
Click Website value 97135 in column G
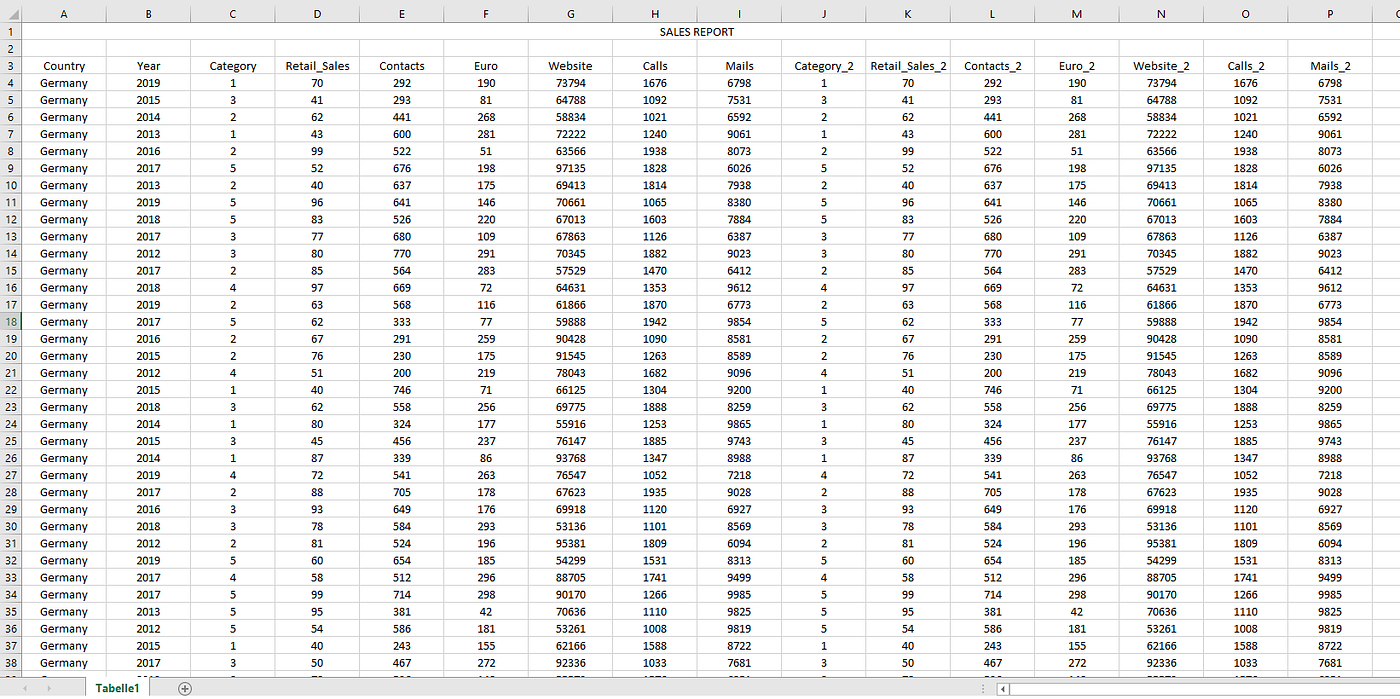[570, 168]
